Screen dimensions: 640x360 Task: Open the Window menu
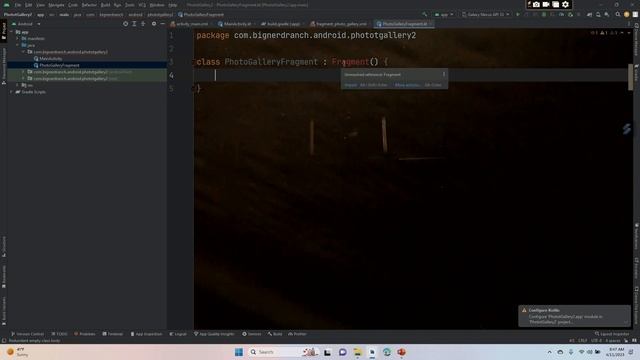(x=157, y=5)
